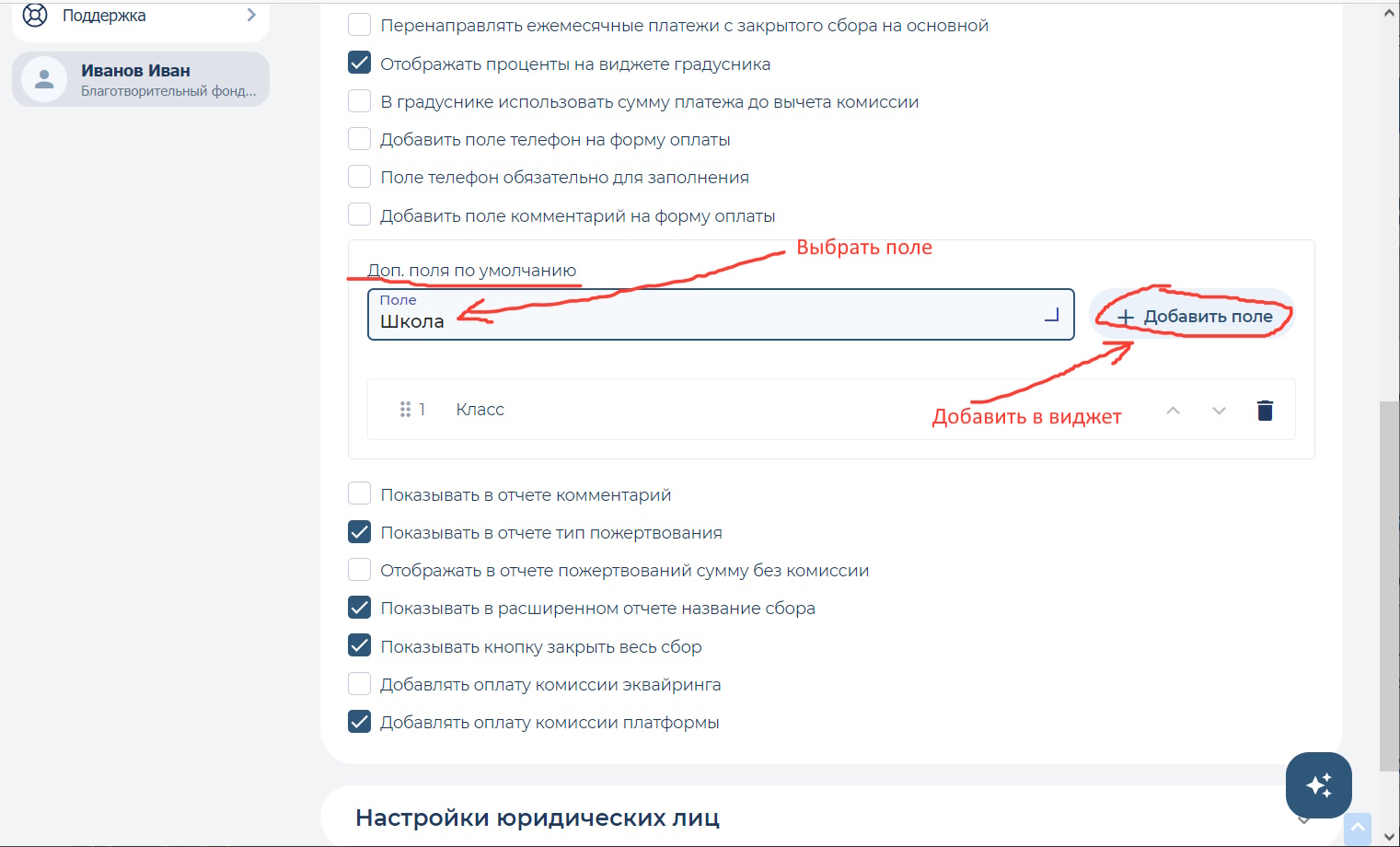
Task: Click the Класс field name text
Action: (480, 410)
